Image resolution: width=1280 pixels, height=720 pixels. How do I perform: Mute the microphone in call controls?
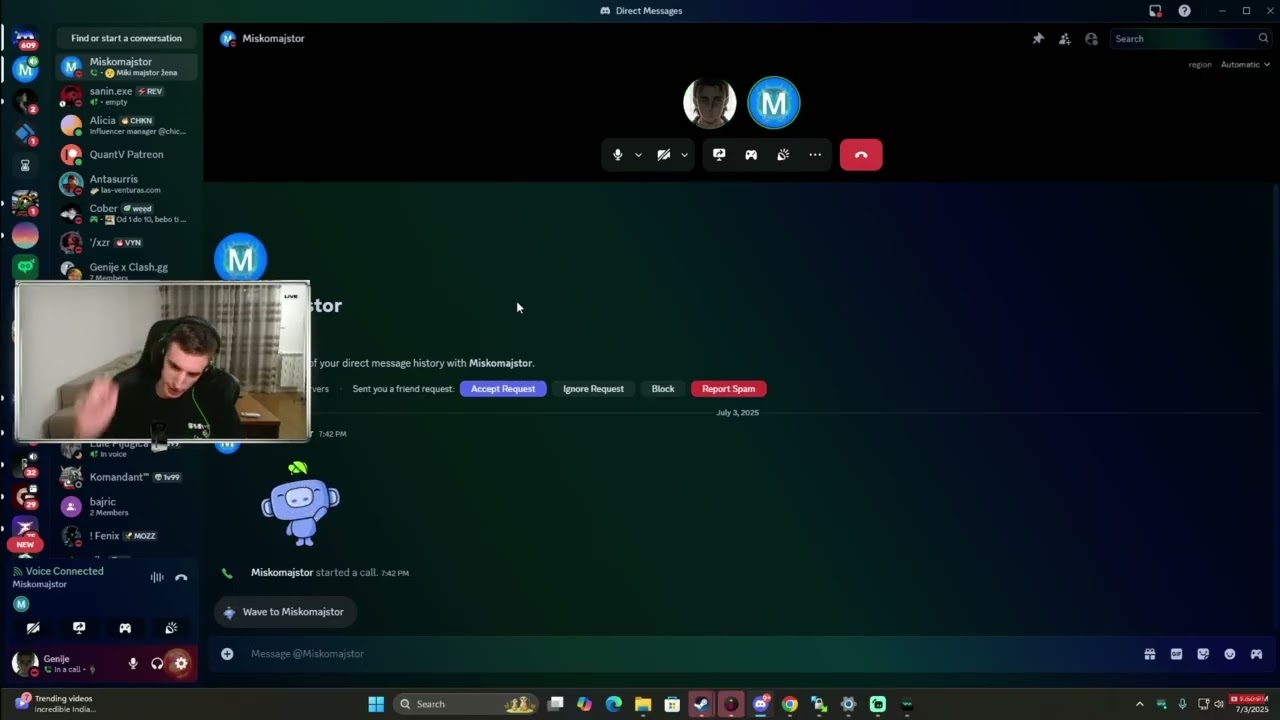617,155
